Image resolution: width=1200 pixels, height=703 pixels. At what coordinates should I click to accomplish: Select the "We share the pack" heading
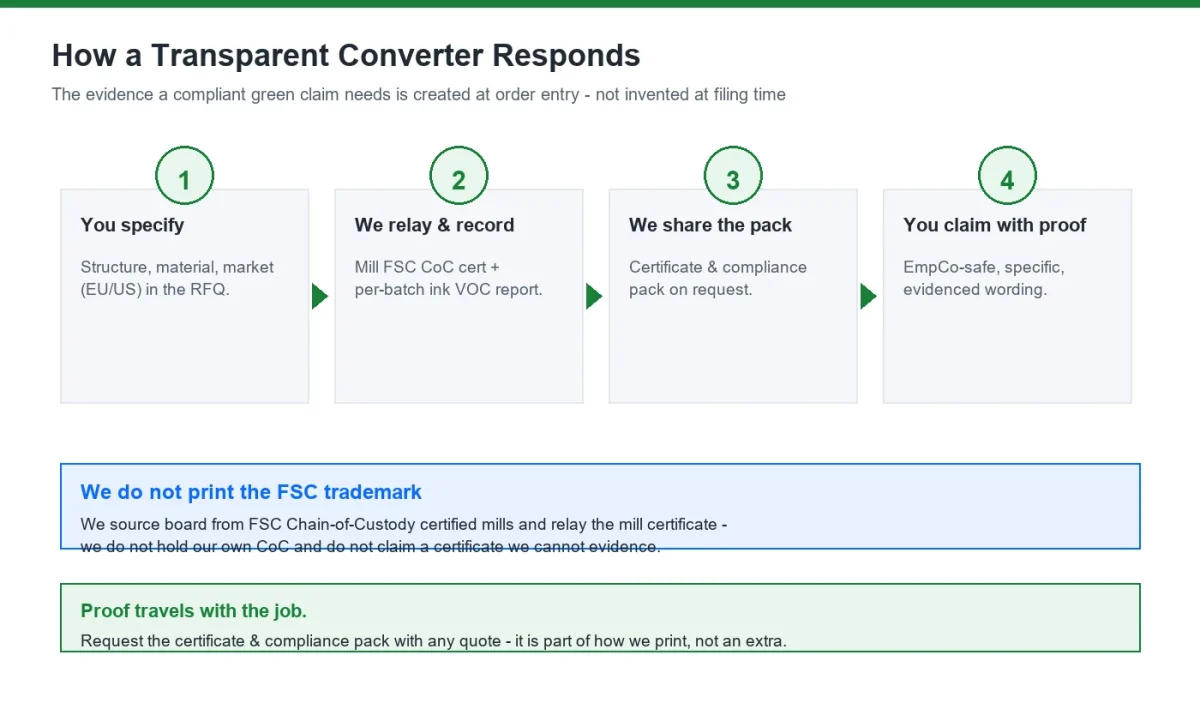coord(710,225)
